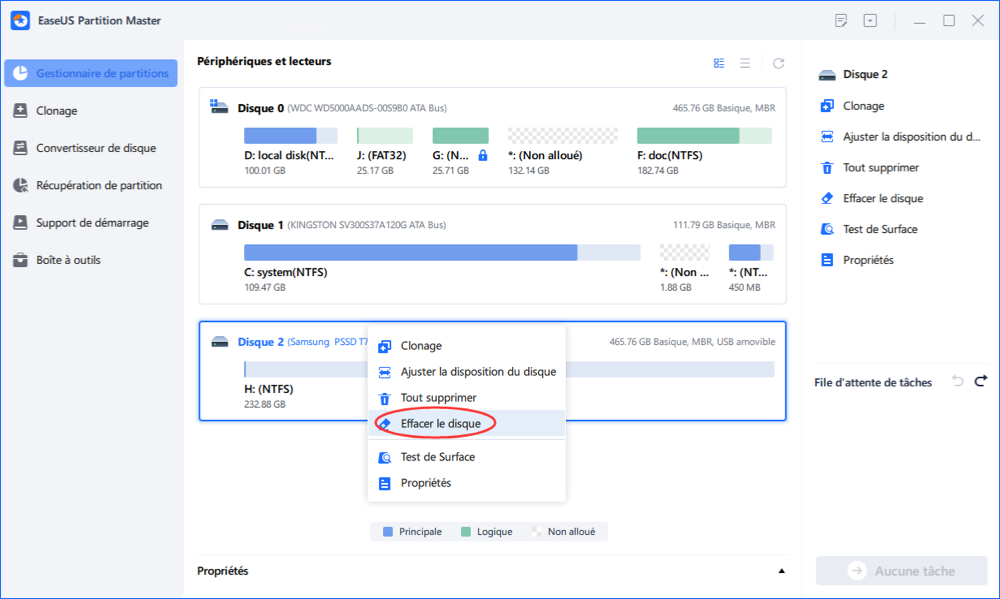Click the Aucune tâche execute button

pyautogui.click(x=901, y=571)
